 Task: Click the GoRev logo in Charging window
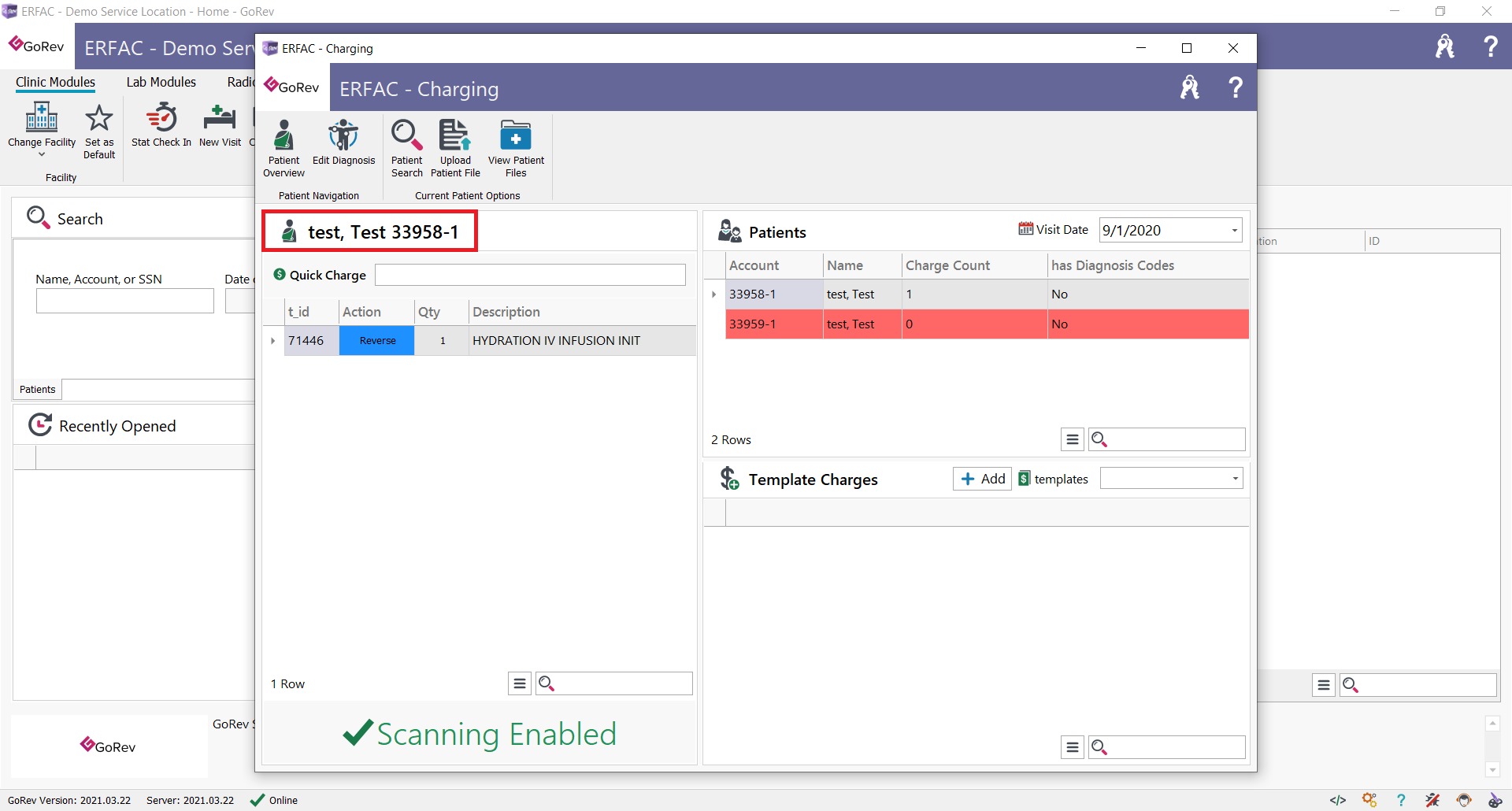coord(291,86)
